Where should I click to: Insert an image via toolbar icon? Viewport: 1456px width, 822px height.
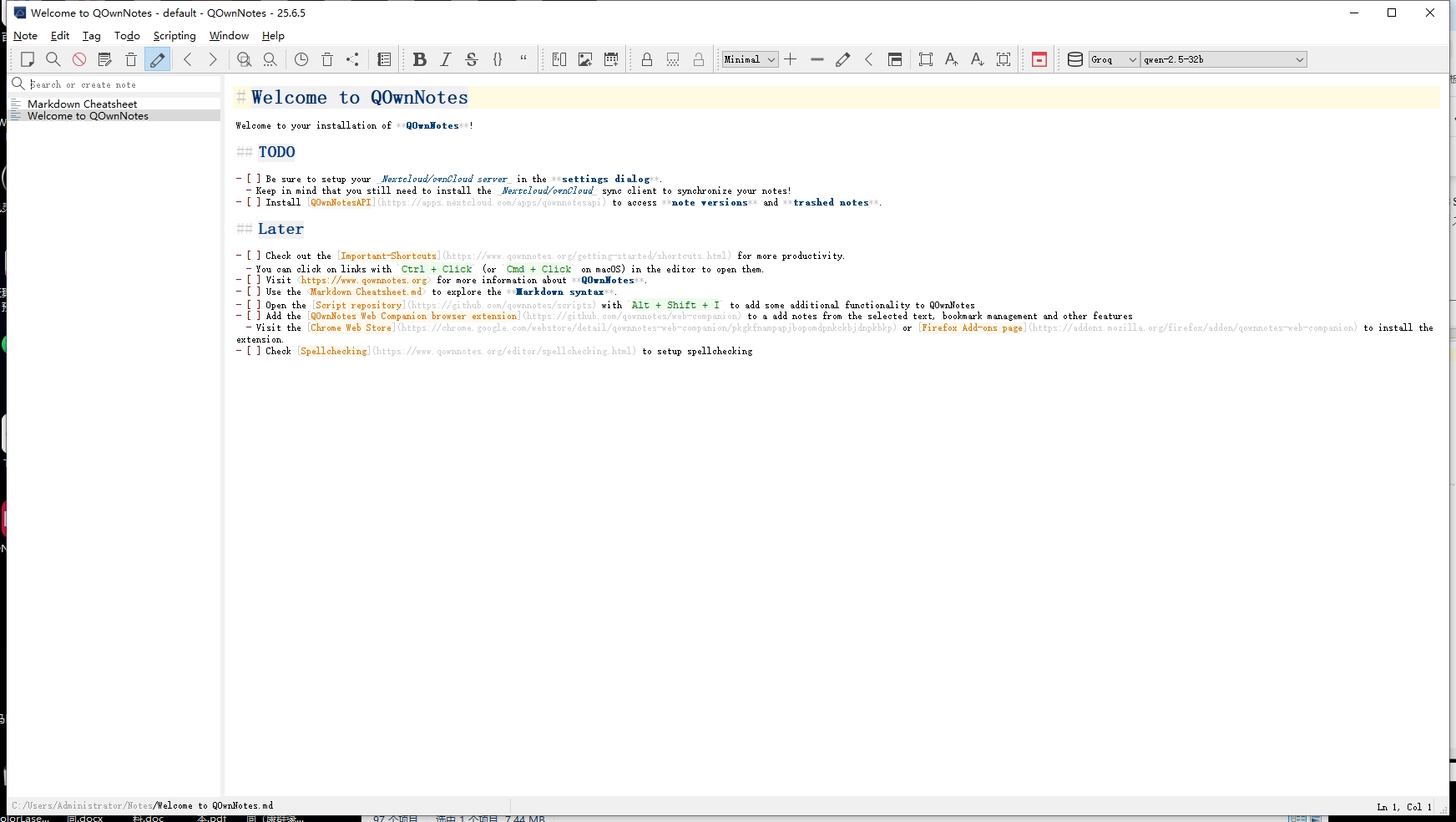[585, 59]
